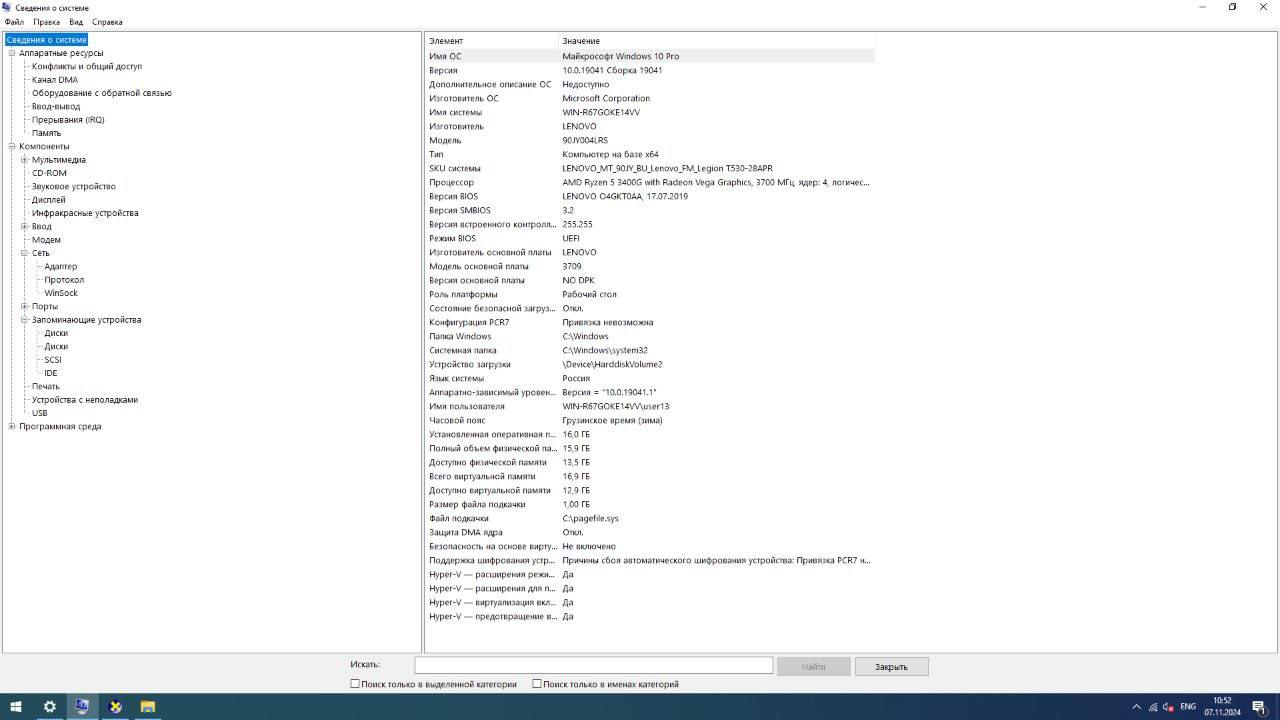Expand the Ввод node
The image size is (1280, 720).
coord(24,226)
